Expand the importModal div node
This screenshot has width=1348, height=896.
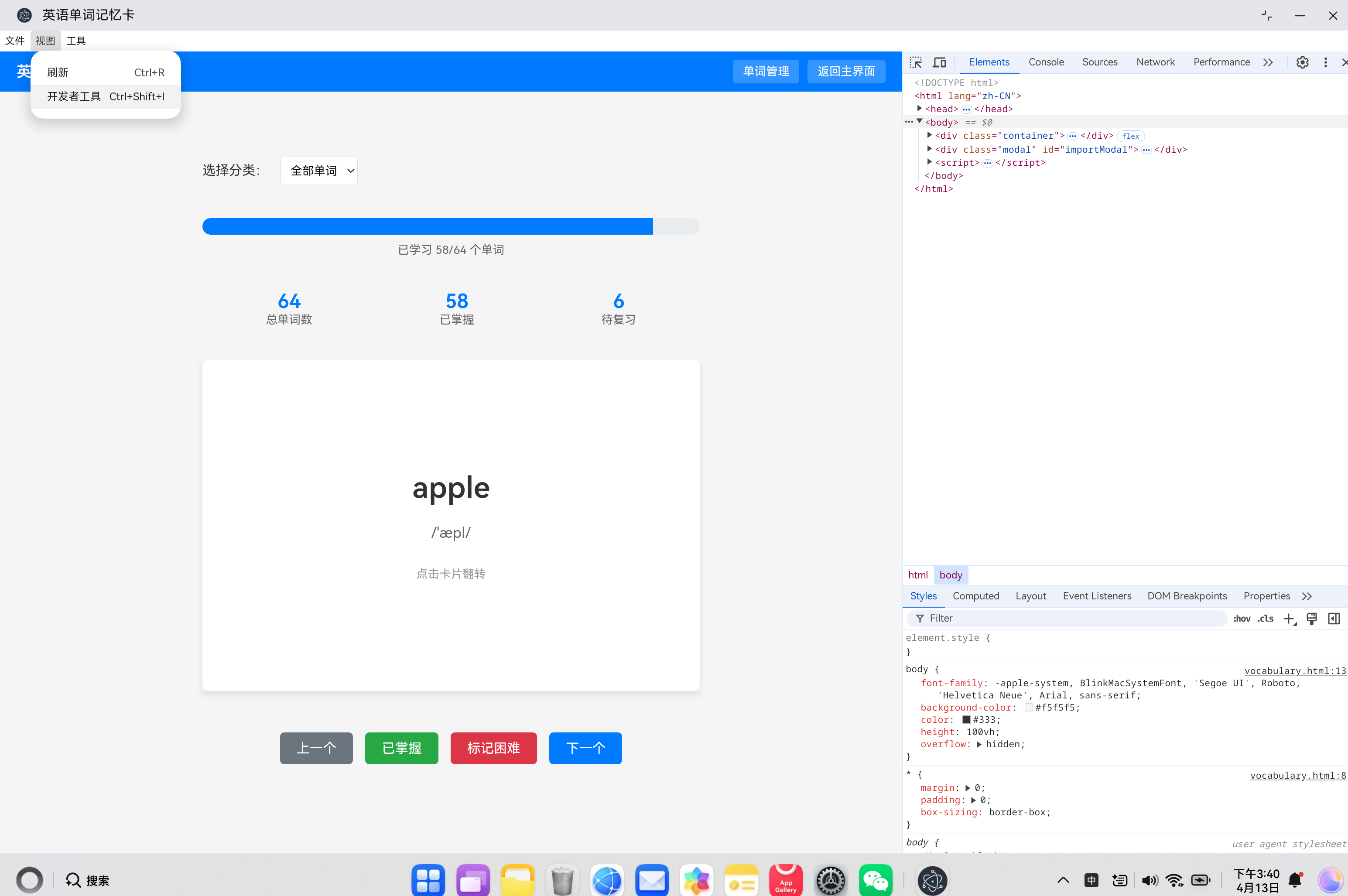pyautogui.click(x=930, y=149)
